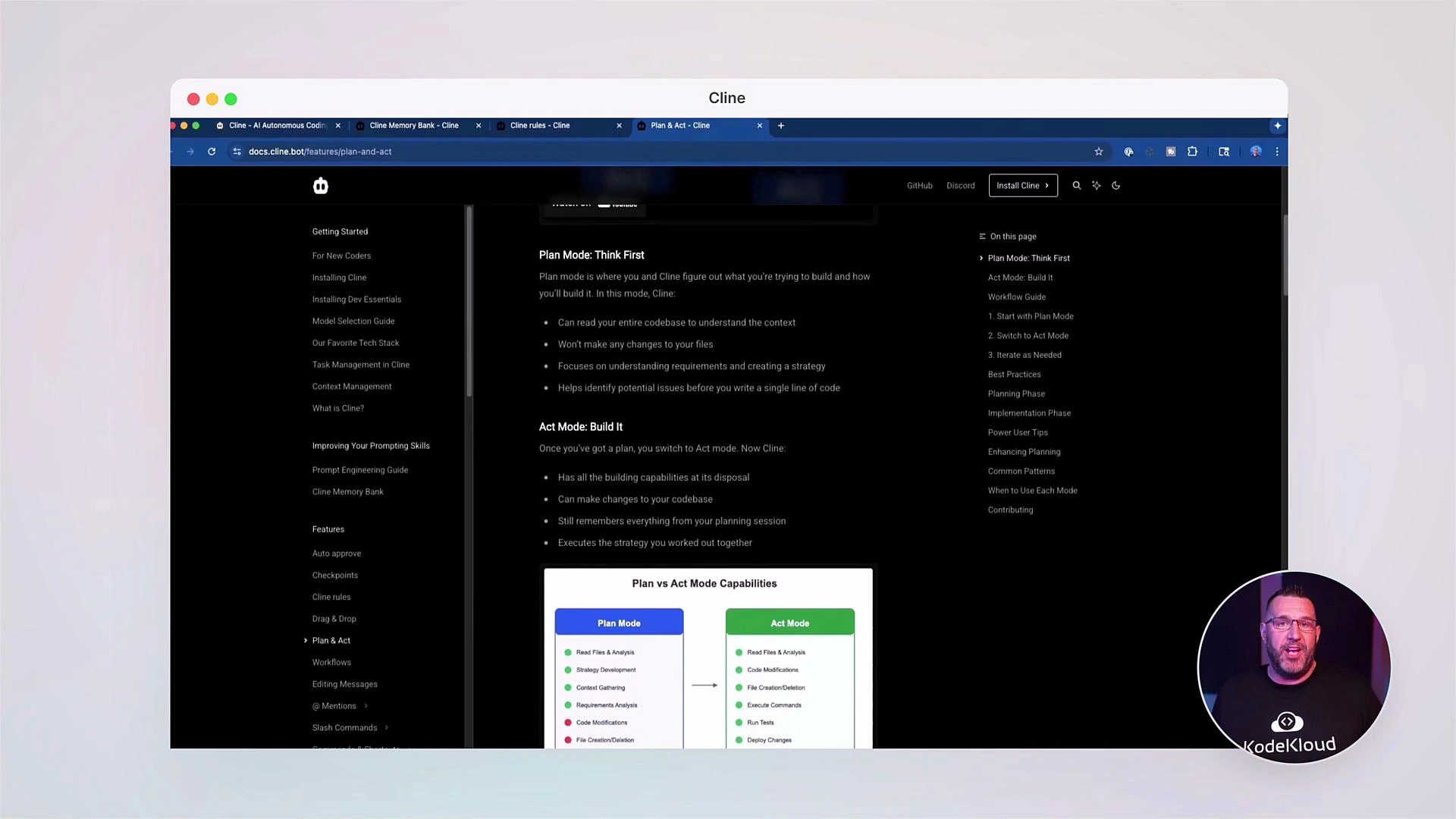Expand the @ Mentions sidebar chevron
Viewport: 1456px width, 819px height.
tap(366, 706)
